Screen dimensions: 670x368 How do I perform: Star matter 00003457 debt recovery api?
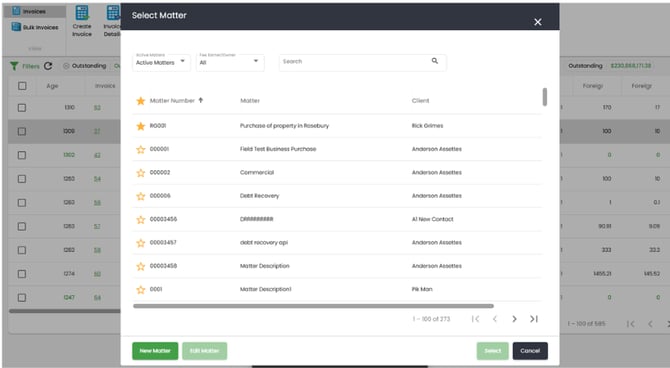pyautogui.click(x=141, y=243)
